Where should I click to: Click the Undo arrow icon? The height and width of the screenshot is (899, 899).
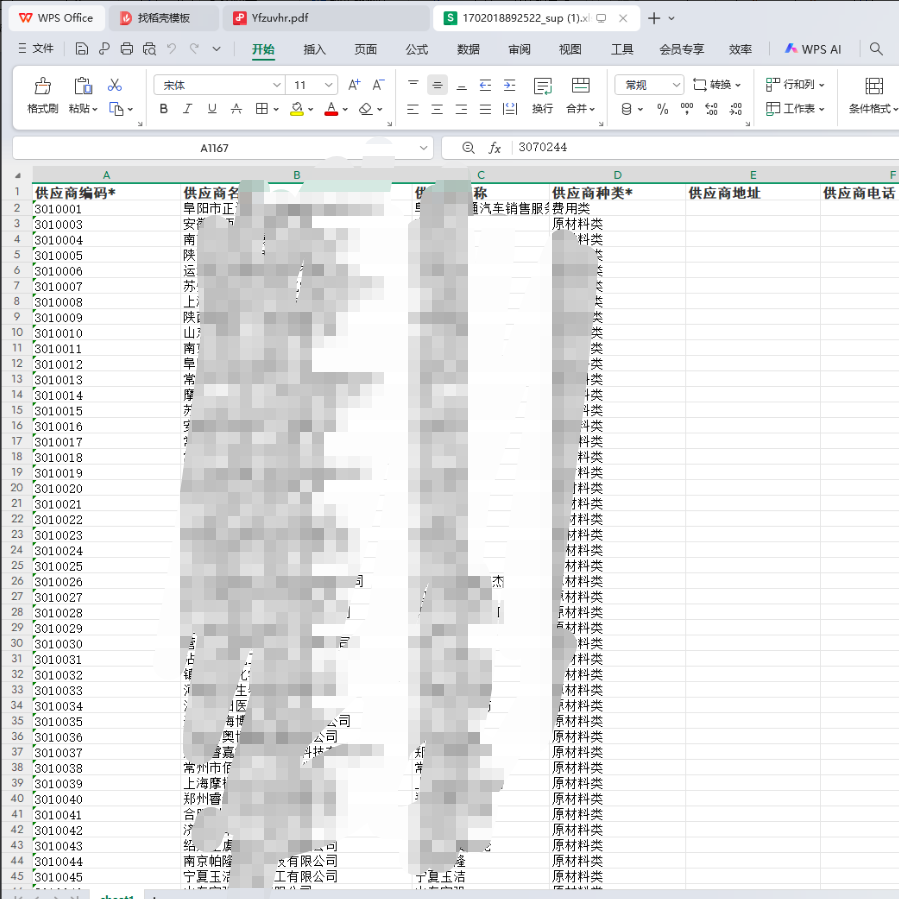171,49
